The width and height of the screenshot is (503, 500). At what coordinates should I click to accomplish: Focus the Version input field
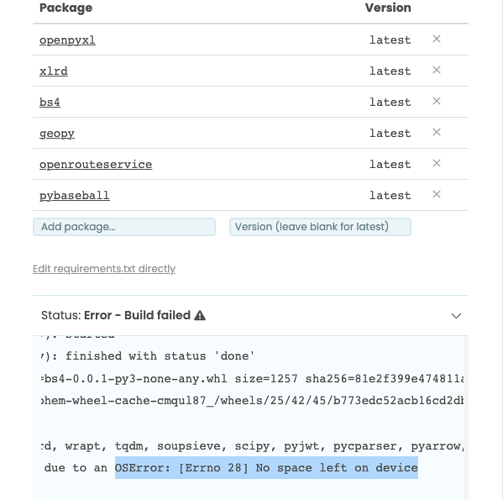pos(320,227)
